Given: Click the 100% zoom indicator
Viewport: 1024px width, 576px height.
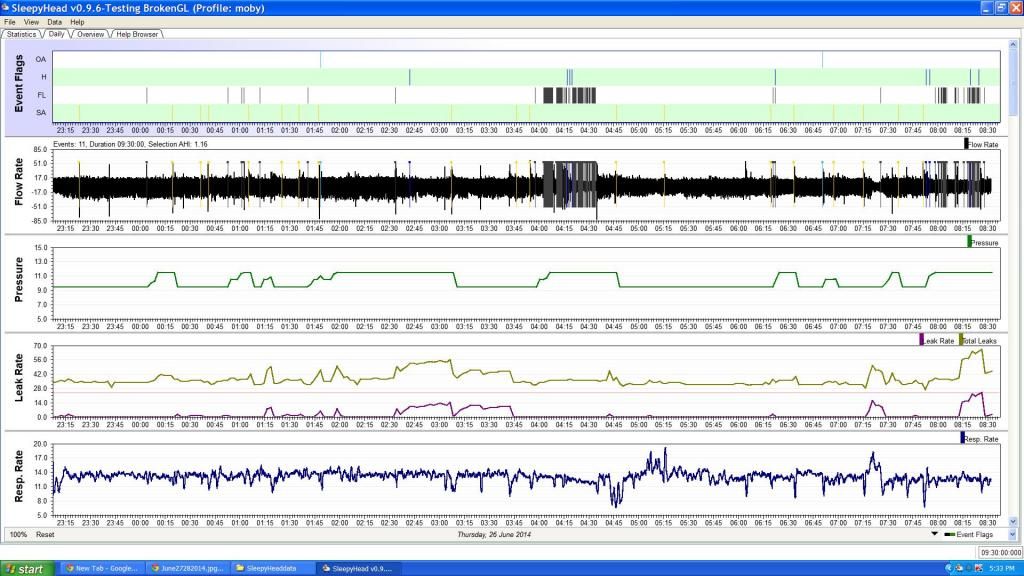Looking at the screenshot, I should click(x=18, y=534).
